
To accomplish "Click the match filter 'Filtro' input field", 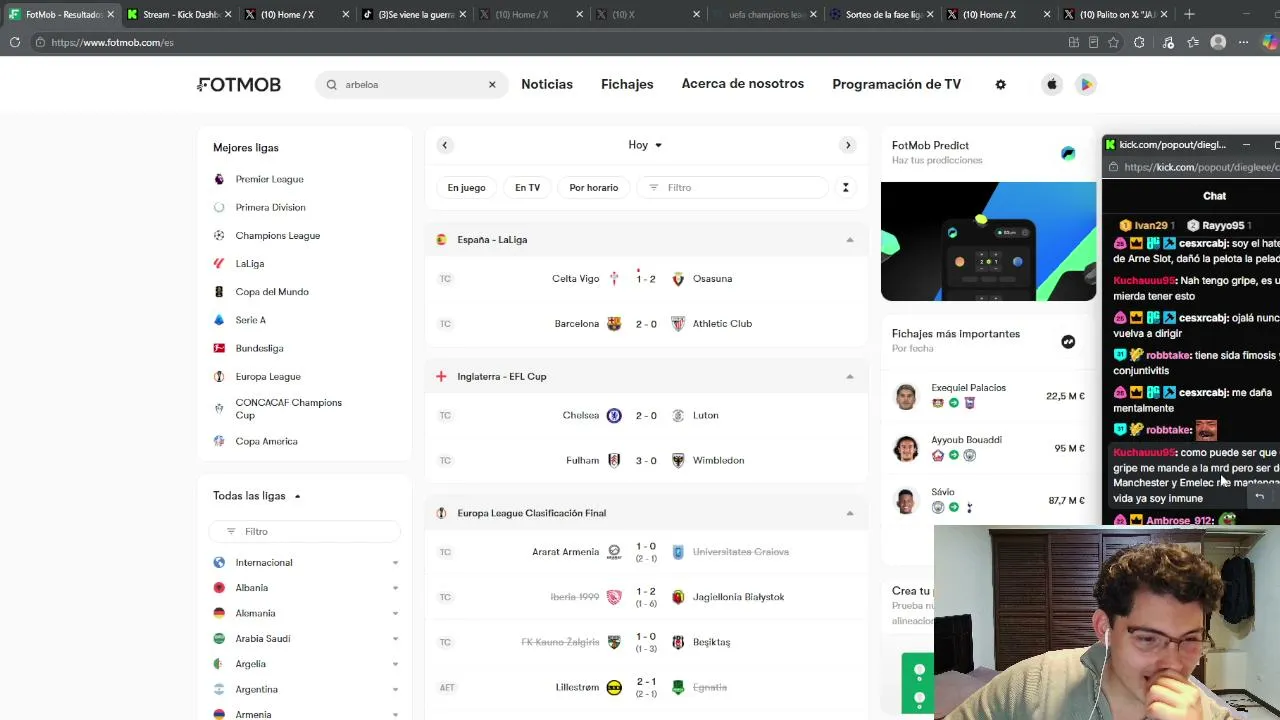I will click(733, 188).
